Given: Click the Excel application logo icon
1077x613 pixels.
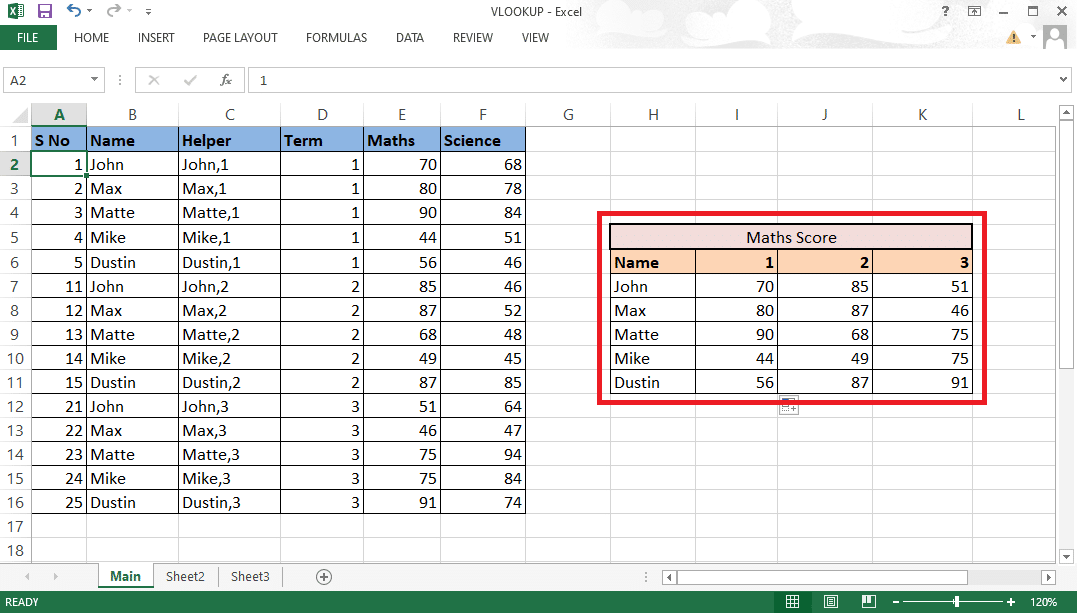Looking at the screenshot, I should [x=15, y=11].
